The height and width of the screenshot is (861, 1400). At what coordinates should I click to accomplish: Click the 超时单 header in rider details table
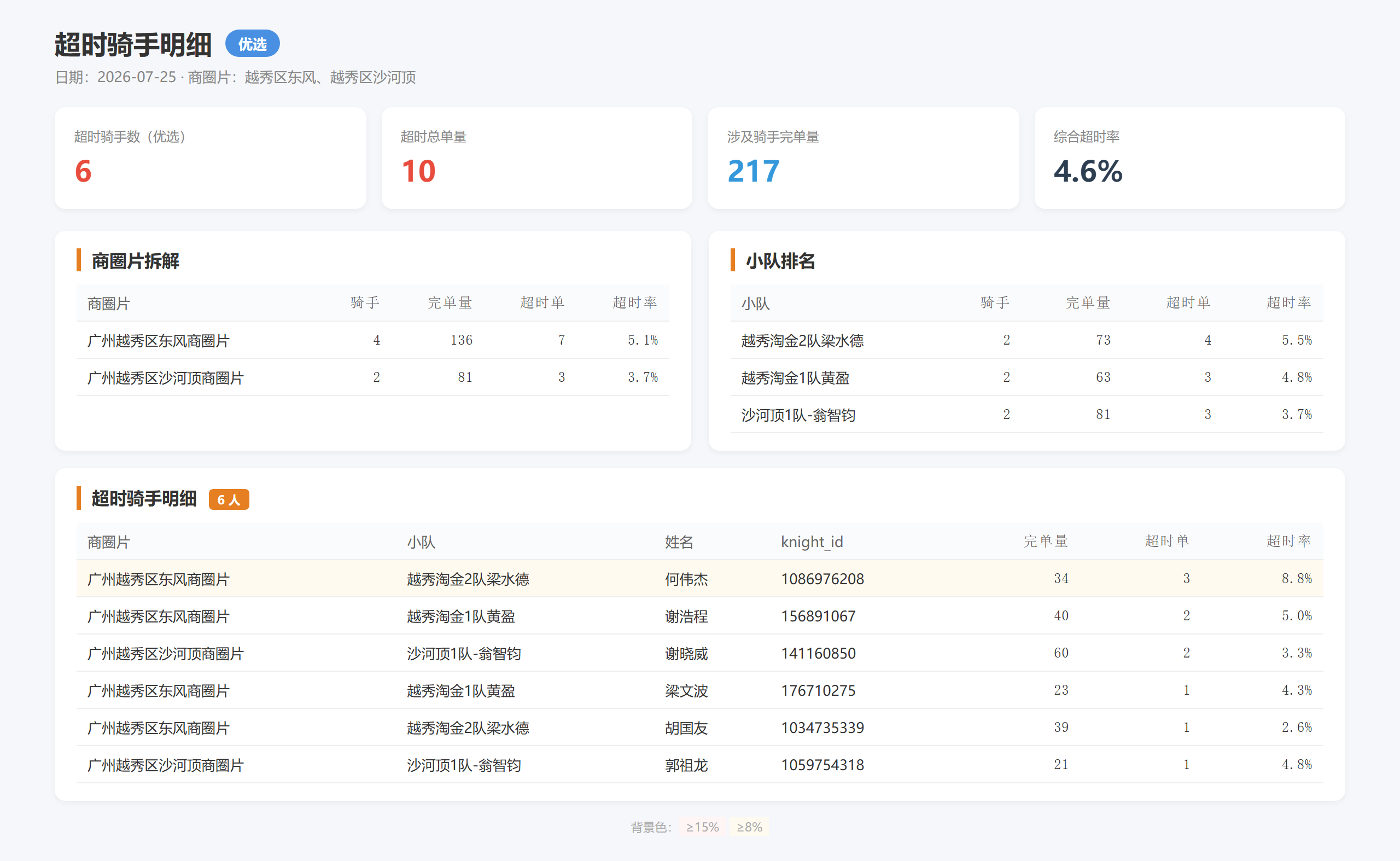coord(1167,541)
